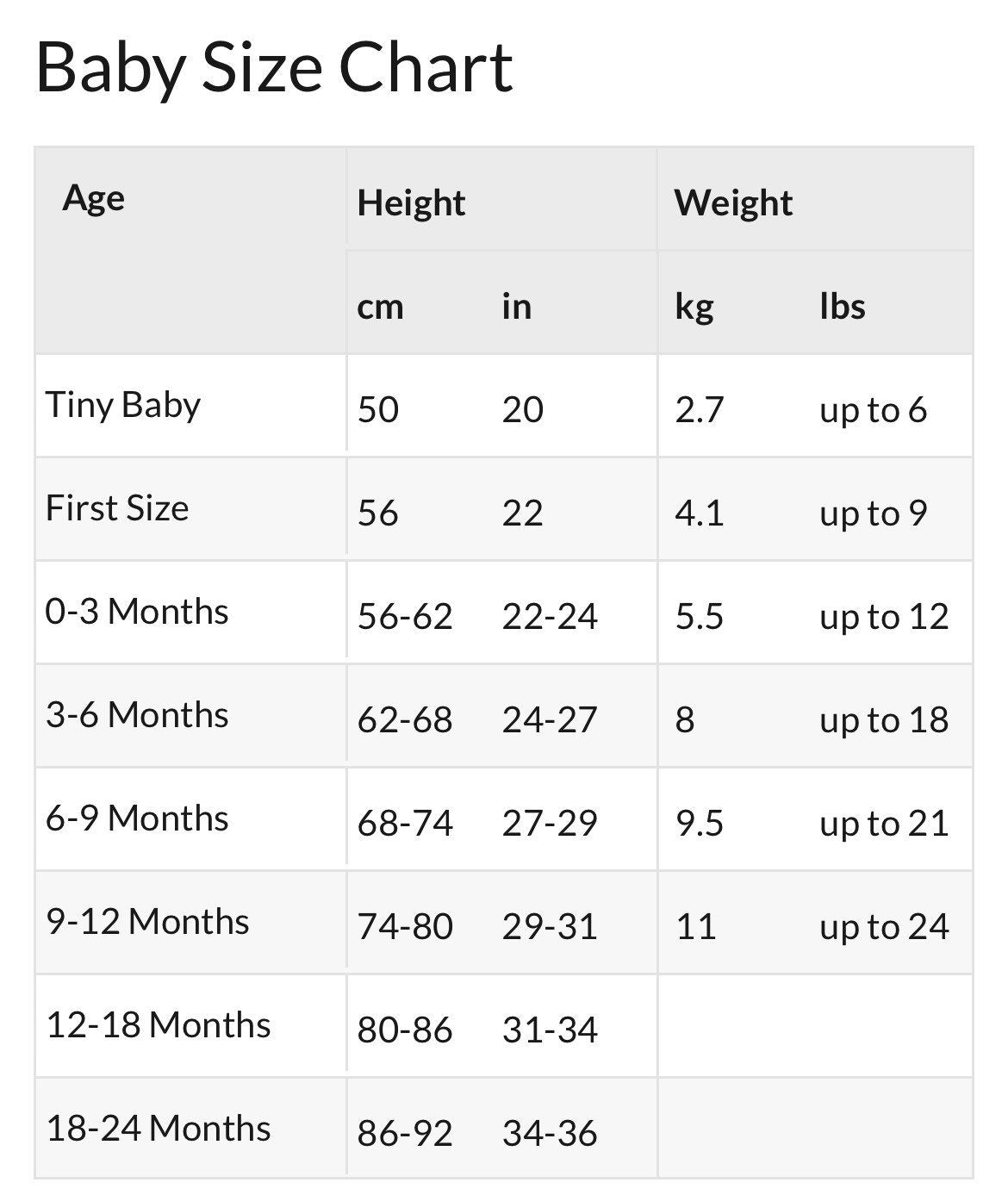The height and width of the screenshot is (1201, 1008).
Task: Click the up to 24 lbs cell
Action: coord(884,927)
